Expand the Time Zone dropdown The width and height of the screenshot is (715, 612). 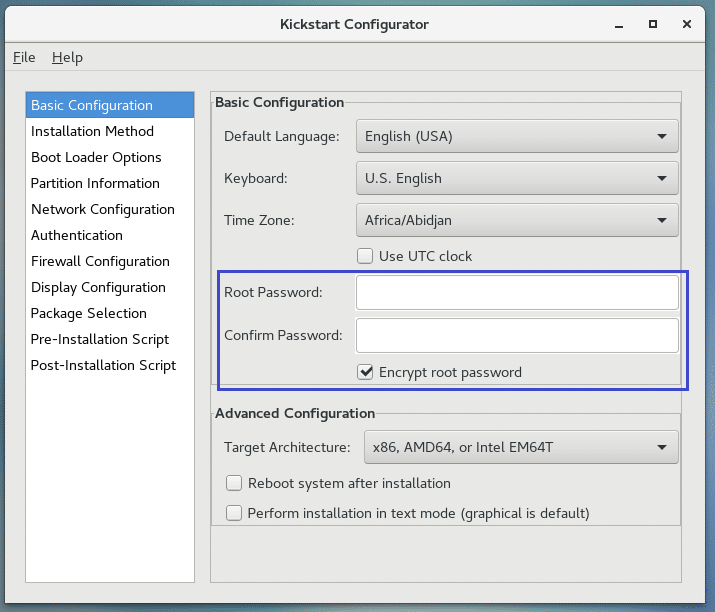coord(516,220)
